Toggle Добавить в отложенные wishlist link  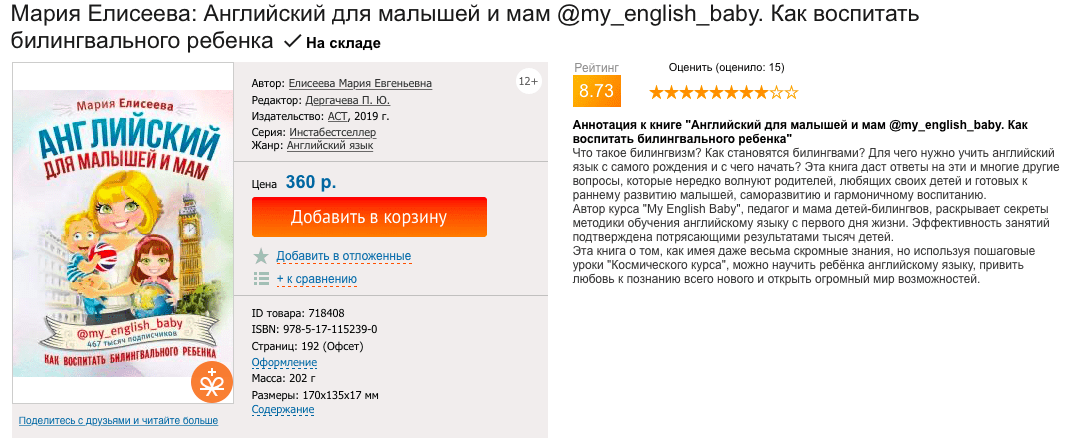(x=343, y=256)
